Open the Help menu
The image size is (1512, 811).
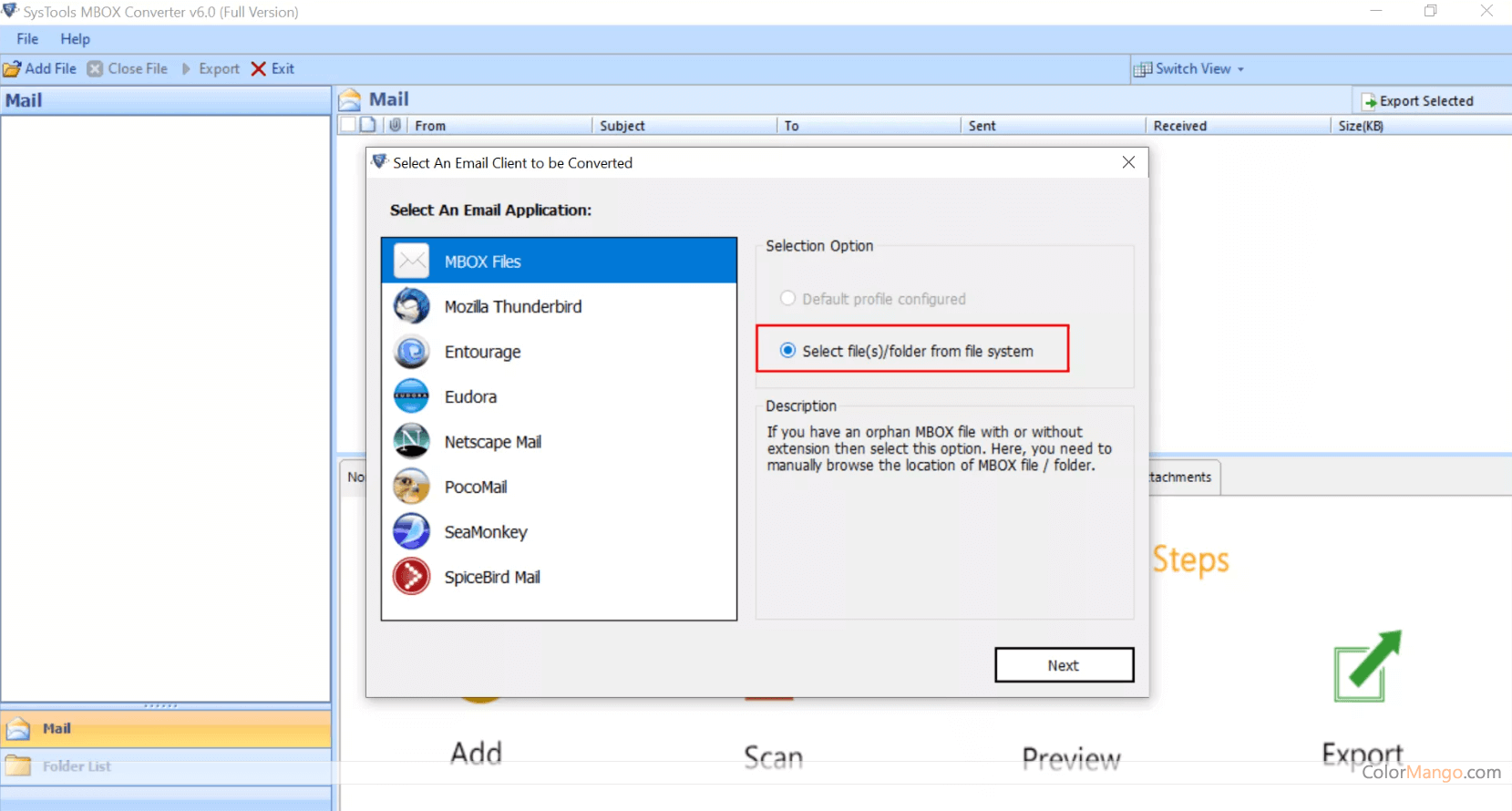point(75,39)
